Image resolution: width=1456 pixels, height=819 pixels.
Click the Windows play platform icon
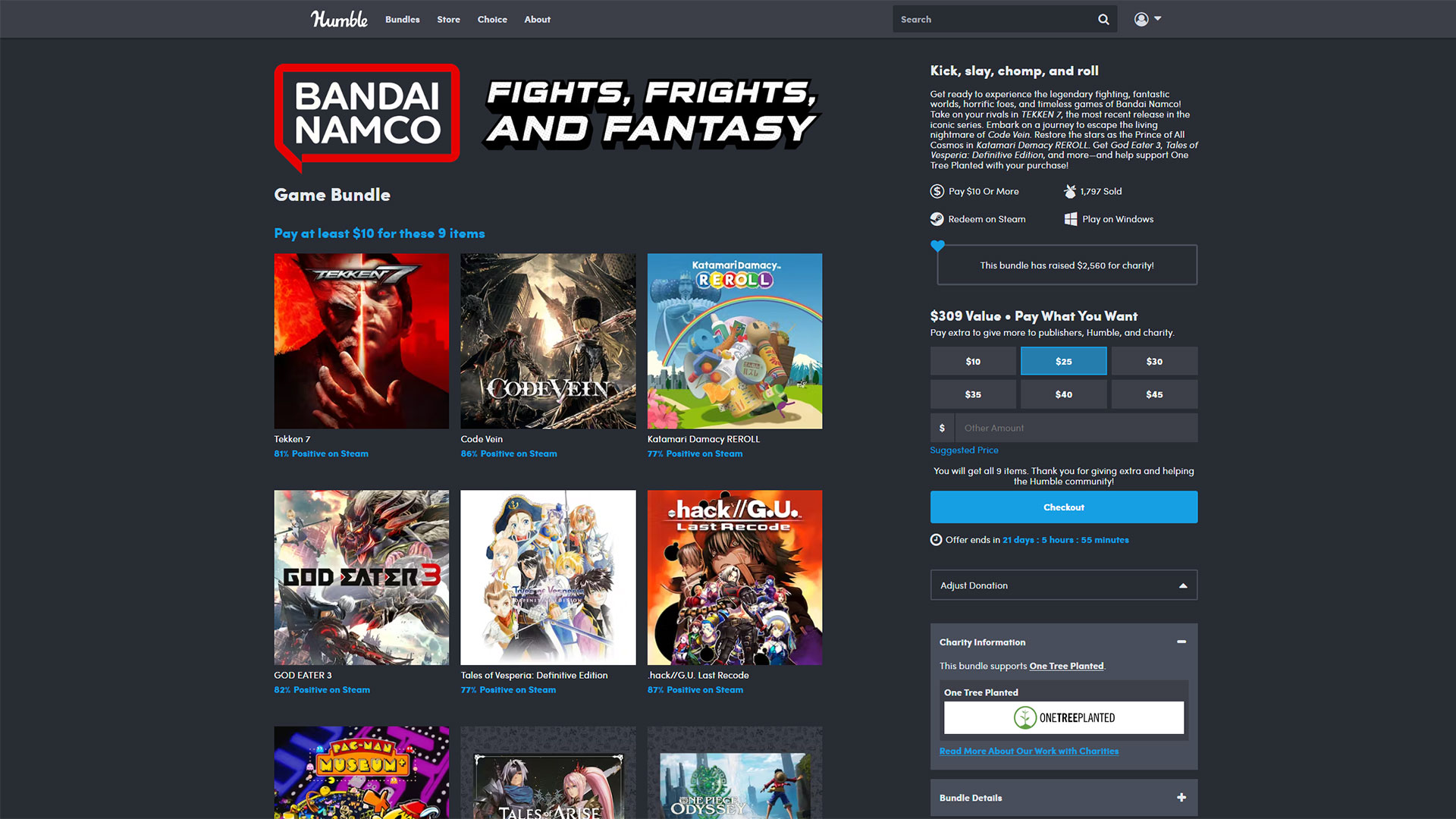1071,219
